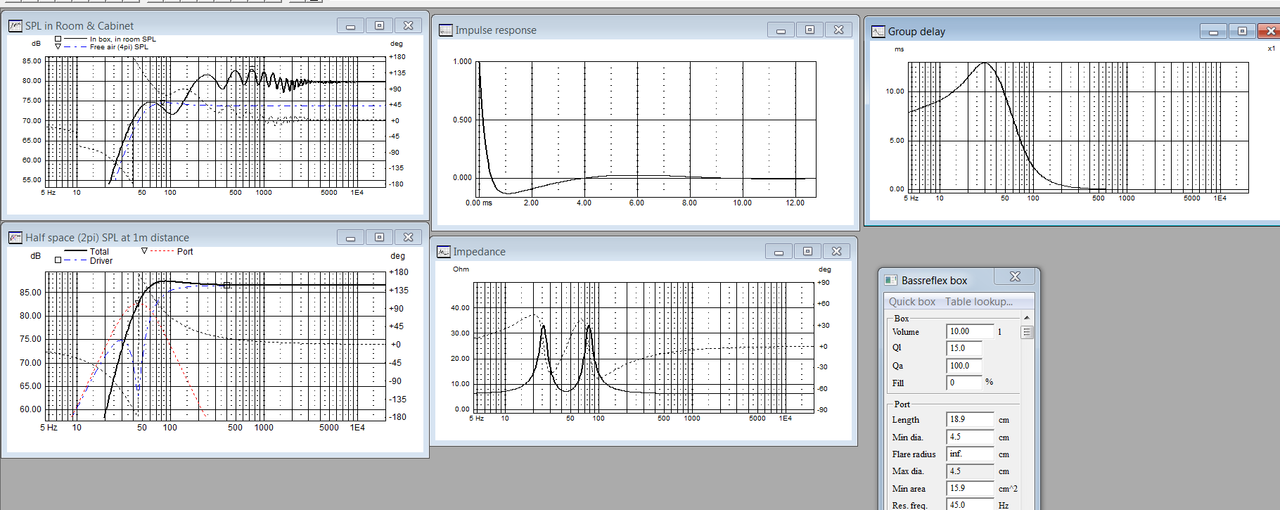1280x510 pixels.
Task: Click the 'Bassreflex box' title text
Action: 934,281
